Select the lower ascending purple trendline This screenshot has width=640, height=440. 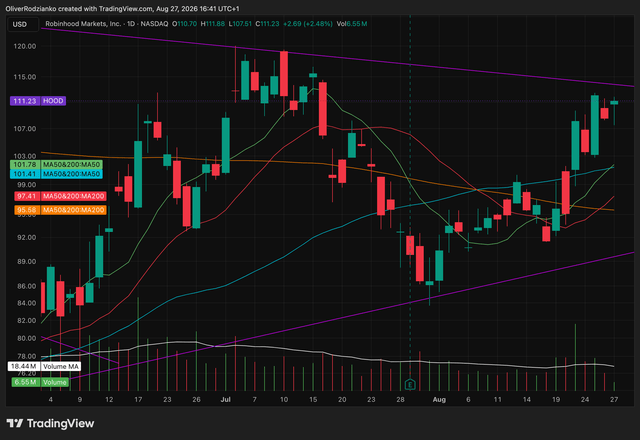(351, 316)
